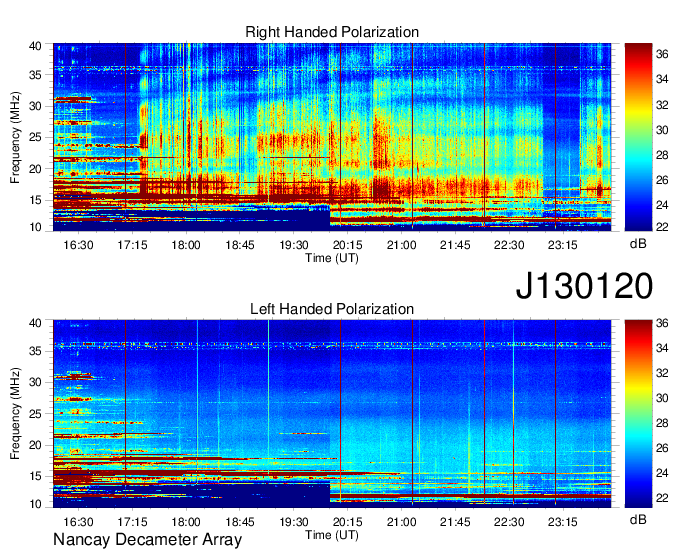This screenshot has height=552, width=680.
Task: Click 16:30 tick under Right Handed plot
Action: point(78,245)
